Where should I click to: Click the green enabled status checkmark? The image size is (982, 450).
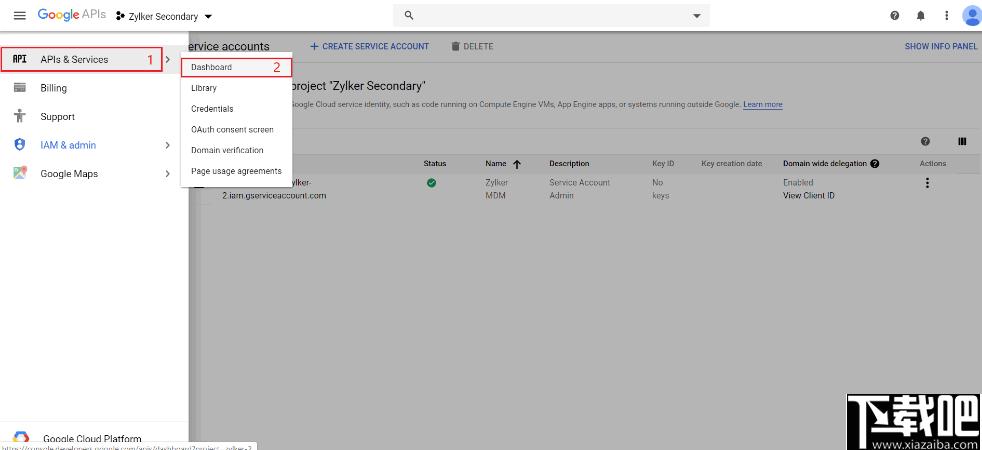pos(432,183)
